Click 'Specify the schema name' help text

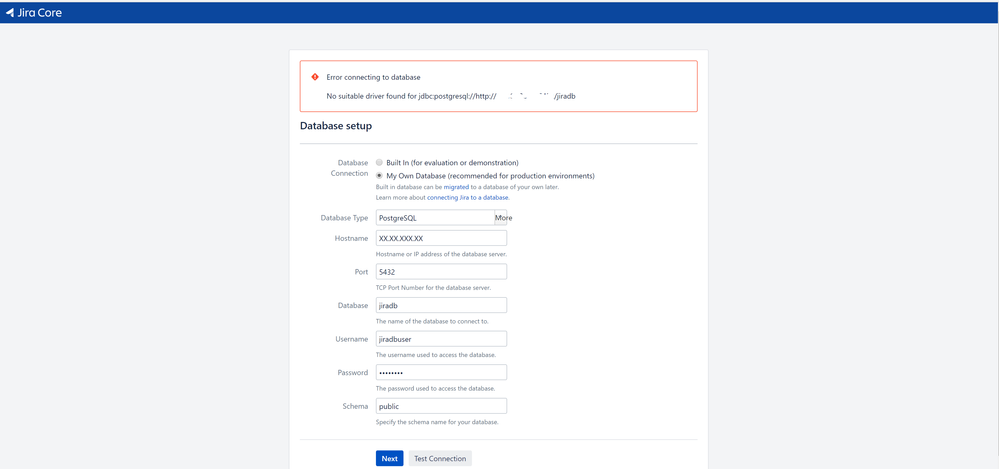tap(437, 422)
